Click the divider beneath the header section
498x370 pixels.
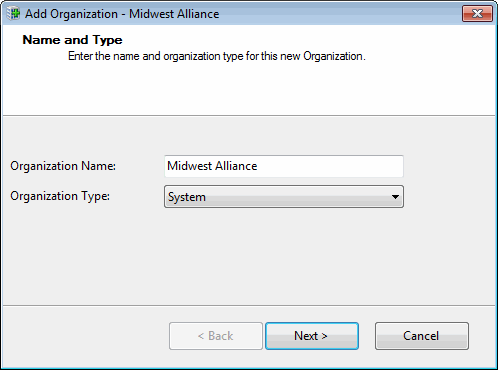click(249, 116)
